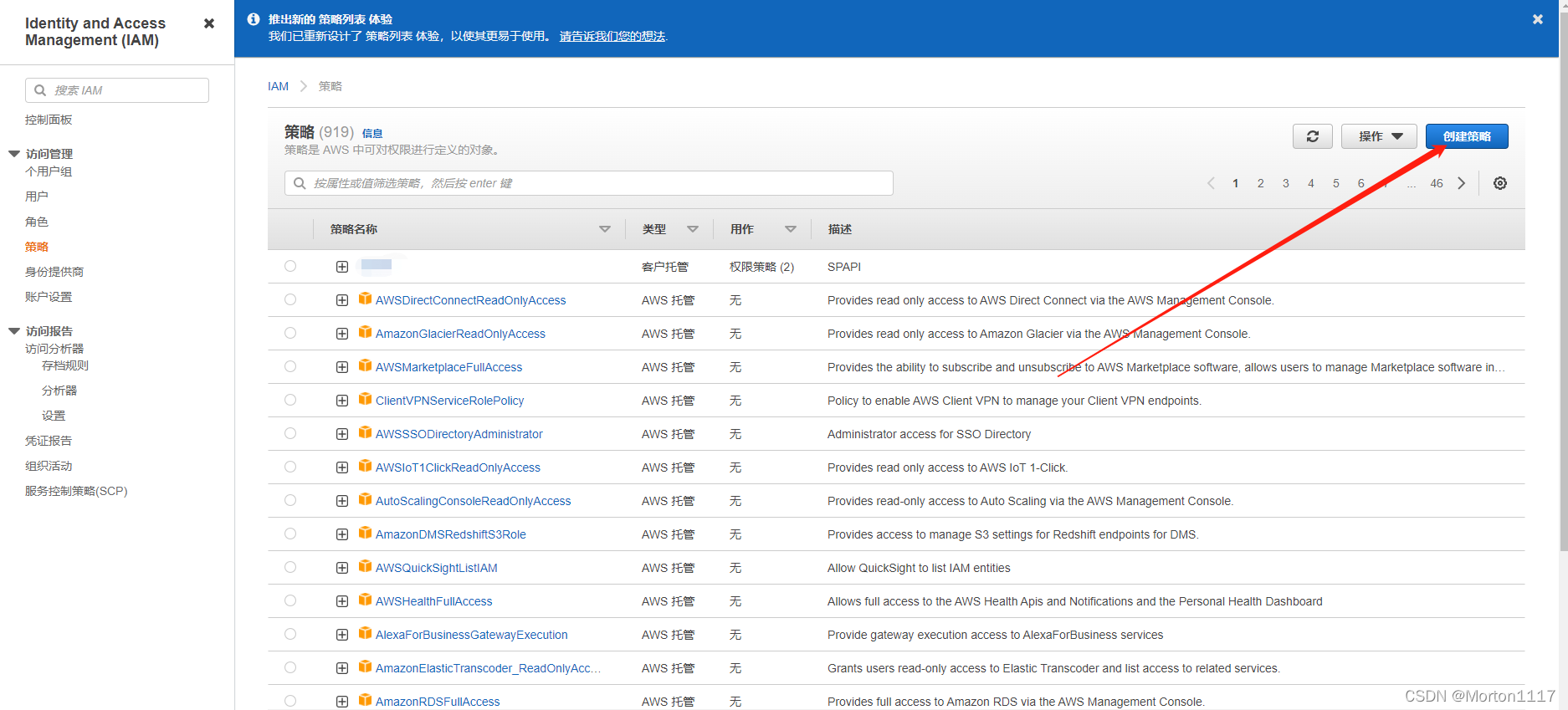Open 组织活动 in the sidebar
The width and height of the screenshot is (1568, 710).
pyautogui.click(x=49, y=466)
